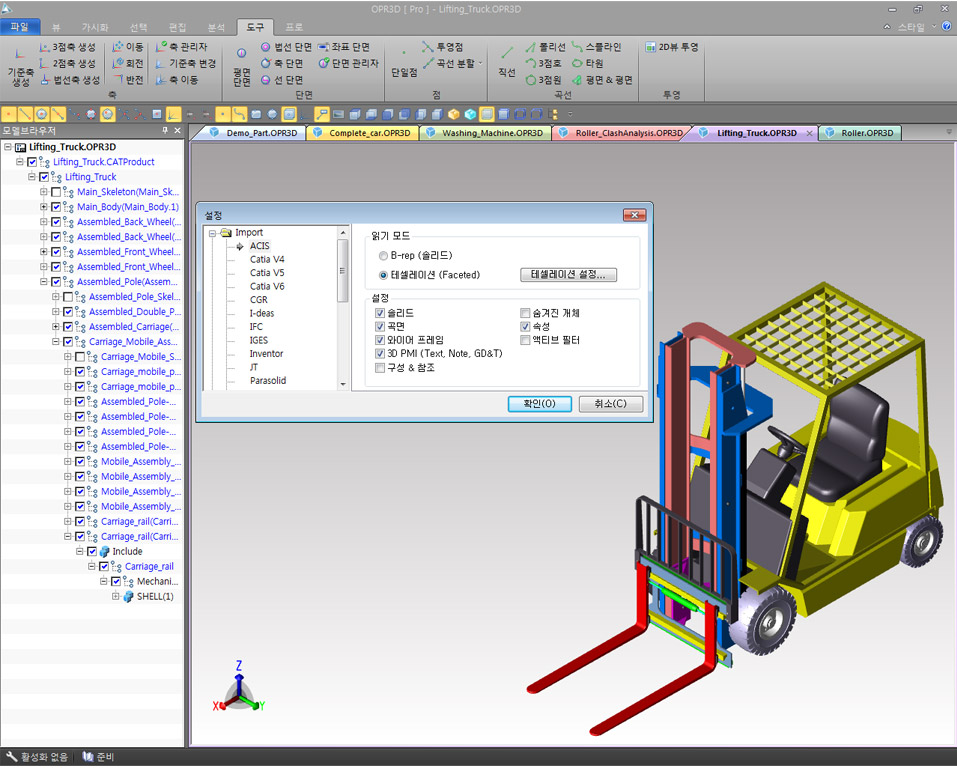Select the 3점축 생성 tool
This screenshot has width=957, height=770.
(x=68, y=47)
